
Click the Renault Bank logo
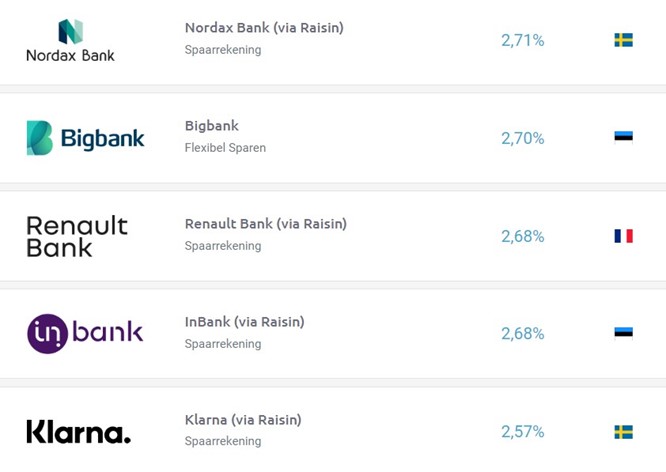point(77,236)
